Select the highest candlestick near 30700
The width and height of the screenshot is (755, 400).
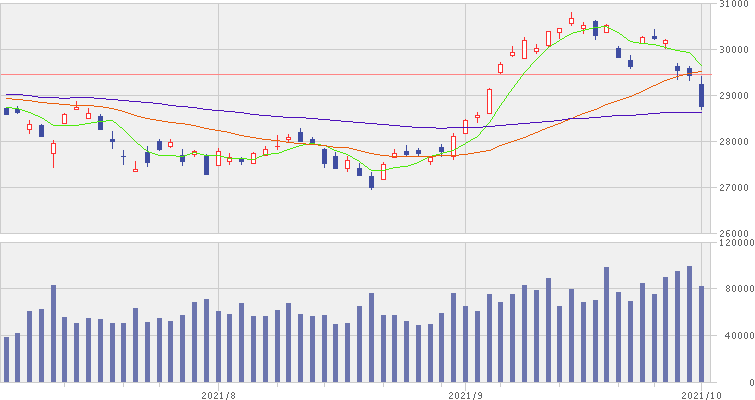click(571, 19)
